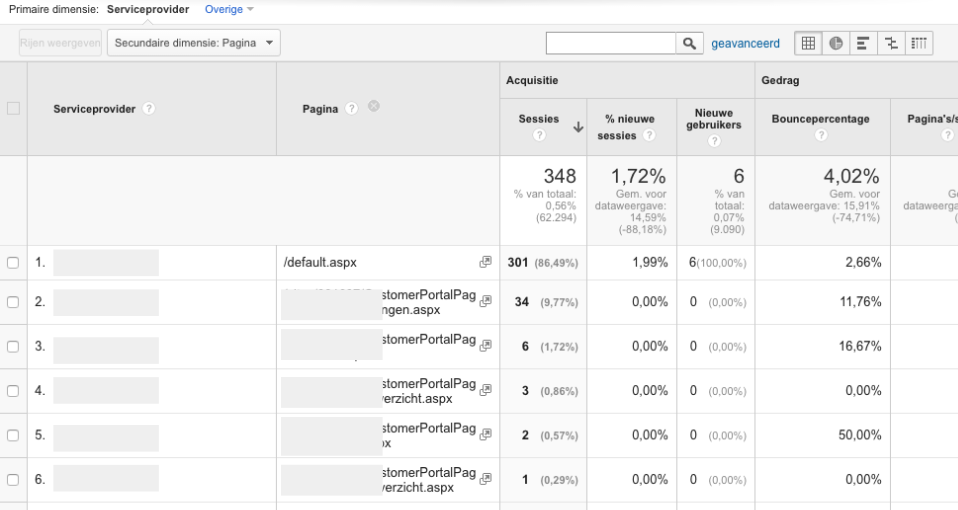Viewport: 958px width, 510px height.
Task: Show help for Bouncepercentage column
Action: coord(821,135)
